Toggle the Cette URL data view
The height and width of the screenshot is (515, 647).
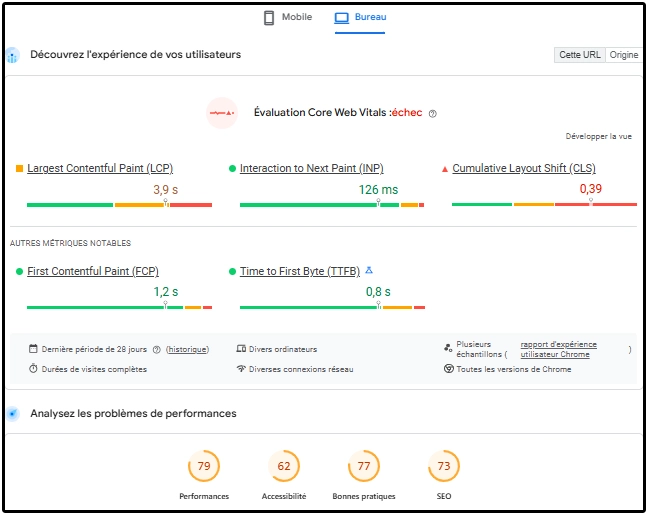coord(580,55)
